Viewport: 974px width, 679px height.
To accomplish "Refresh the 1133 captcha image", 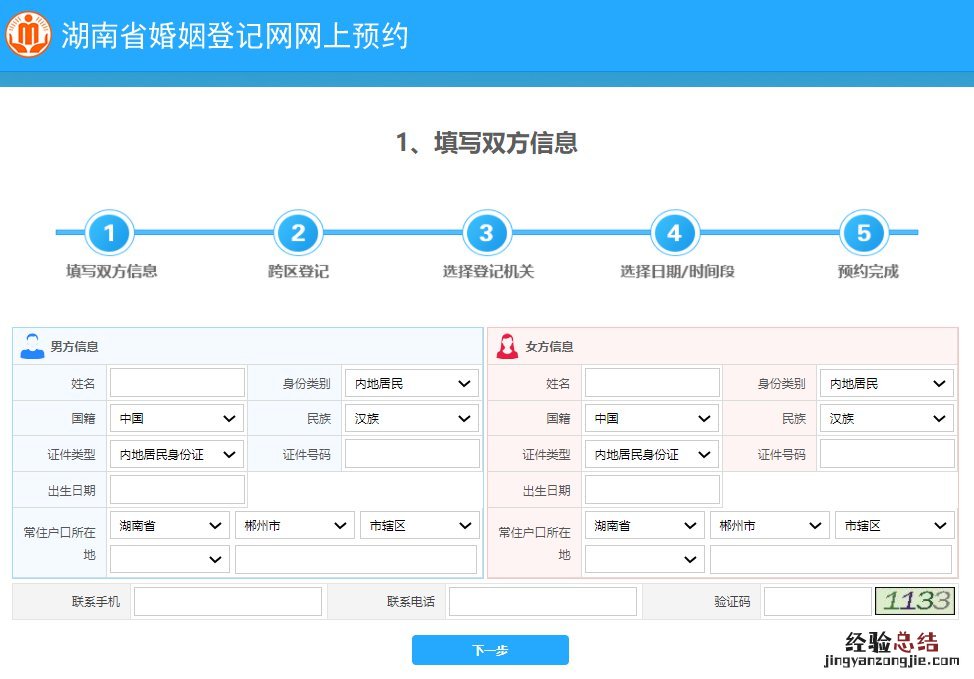I will coord(915,601).
